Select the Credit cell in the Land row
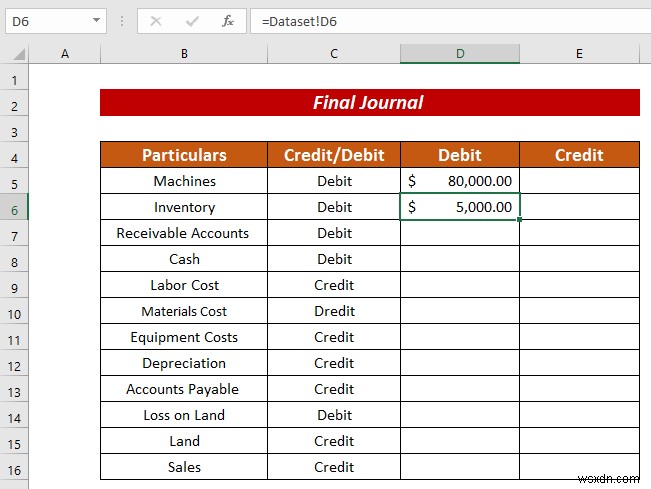Screen dimensions: 651x489 [334, 441]
